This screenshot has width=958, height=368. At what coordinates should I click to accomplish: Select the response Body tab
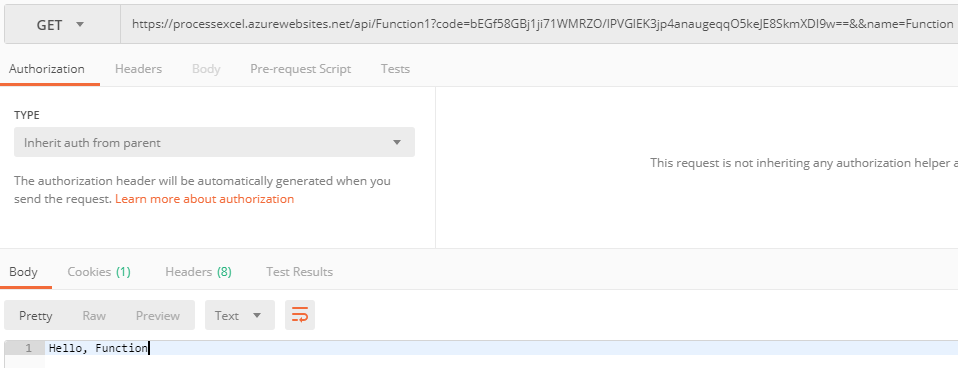point(23,271)
